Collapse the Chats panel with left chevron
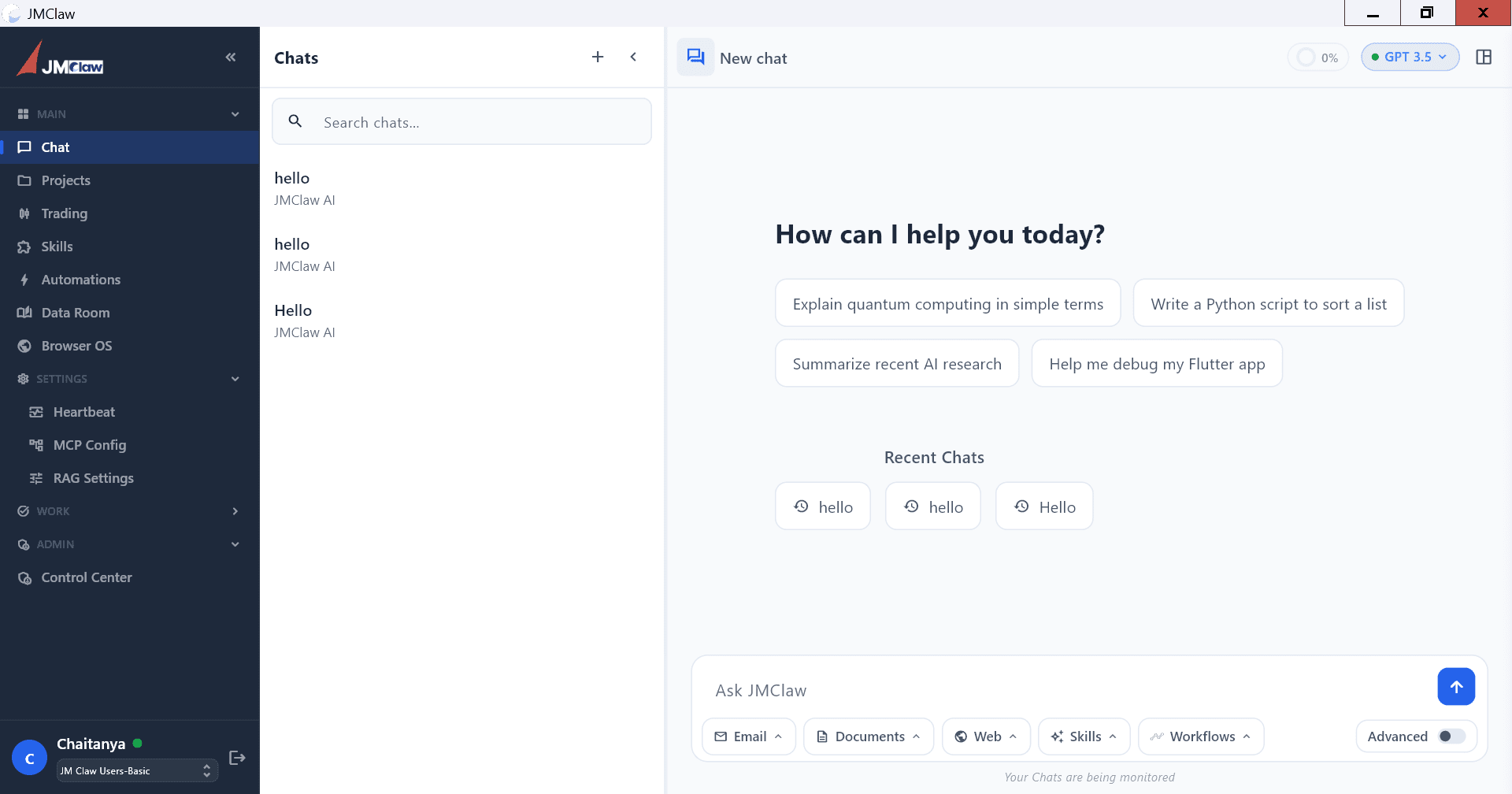This screenshot has width=1512, height=794. 633,57
